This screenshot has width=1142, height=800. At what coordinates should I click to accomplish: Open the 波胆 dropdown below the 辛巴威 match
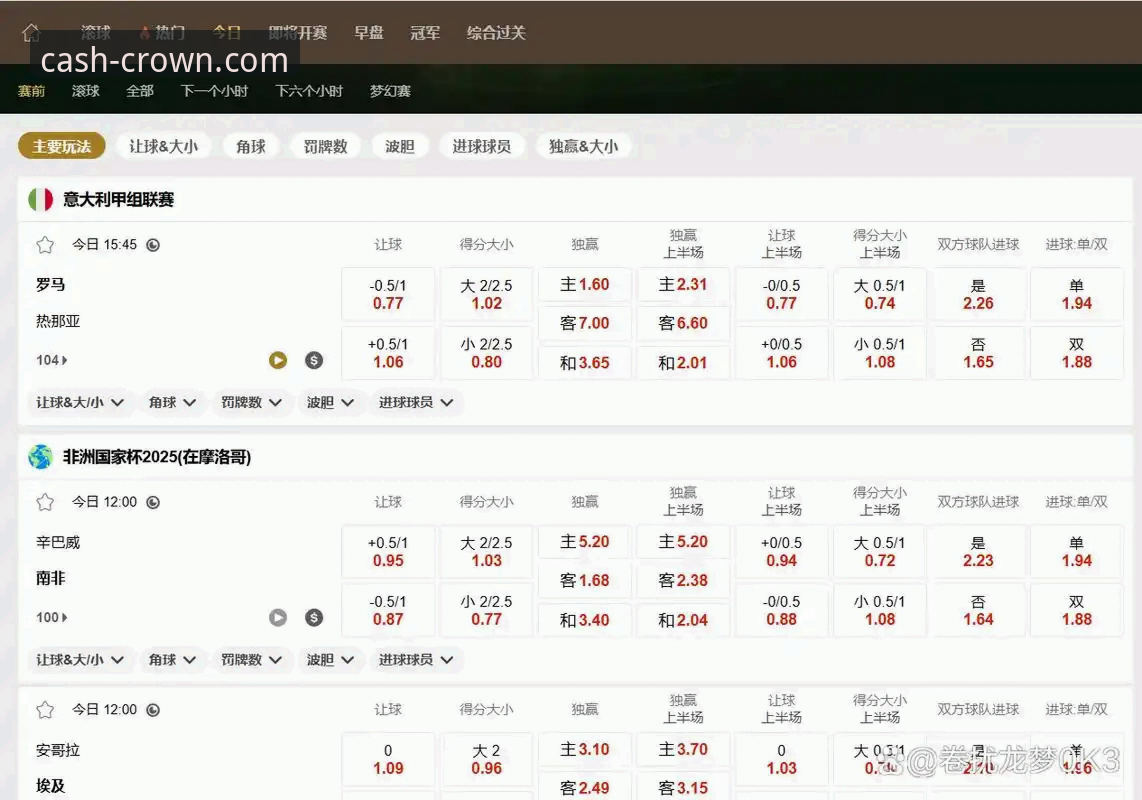(x=330, y=659)
